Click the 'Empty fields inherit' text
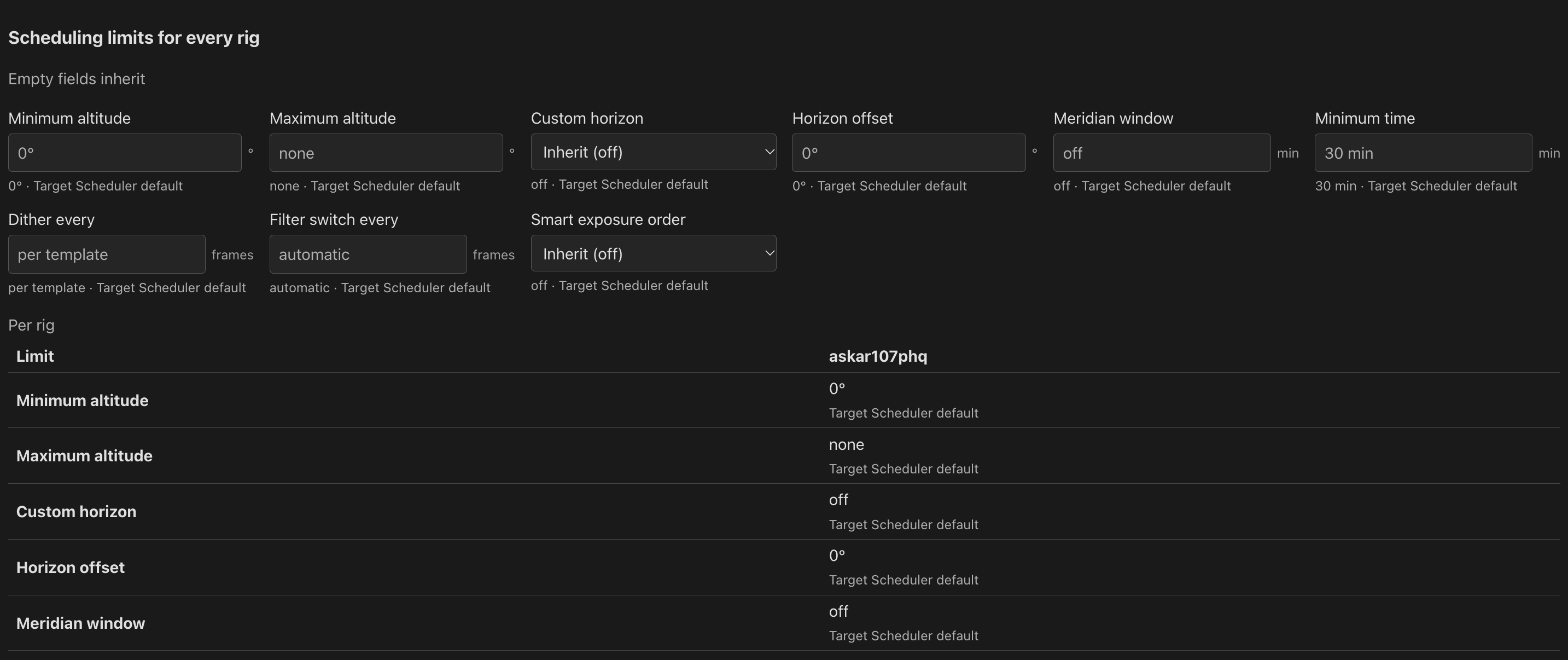Image resolution: width=1568 pixels, height=660 pixels. pyautogui.click(x=77, y=79)
